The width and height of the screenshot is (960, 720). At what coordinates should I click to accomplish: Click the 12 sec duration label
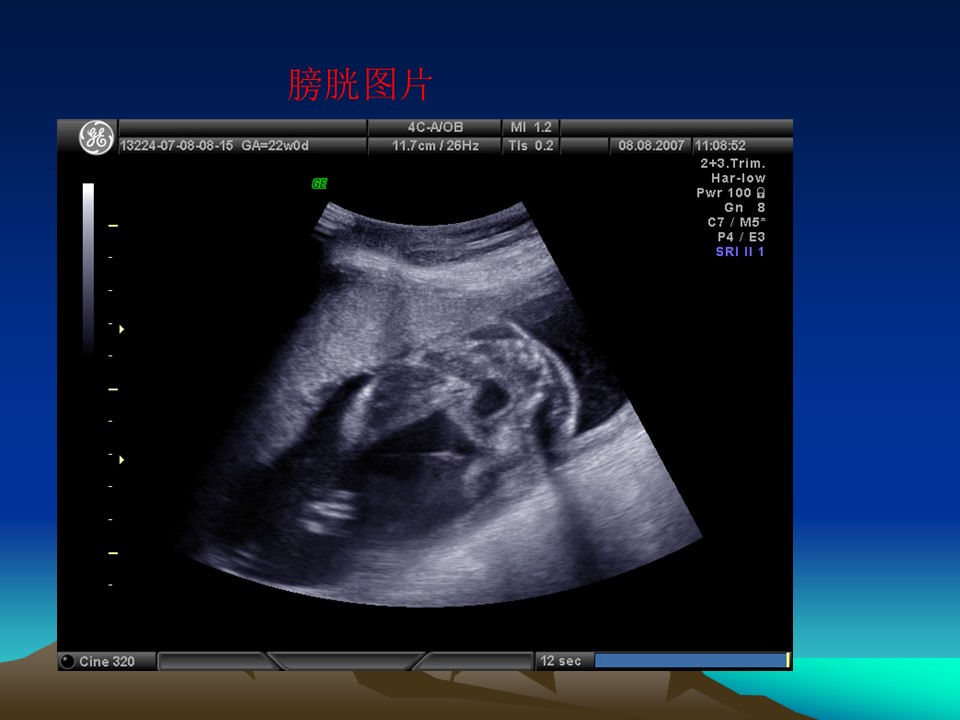(561, 661)
